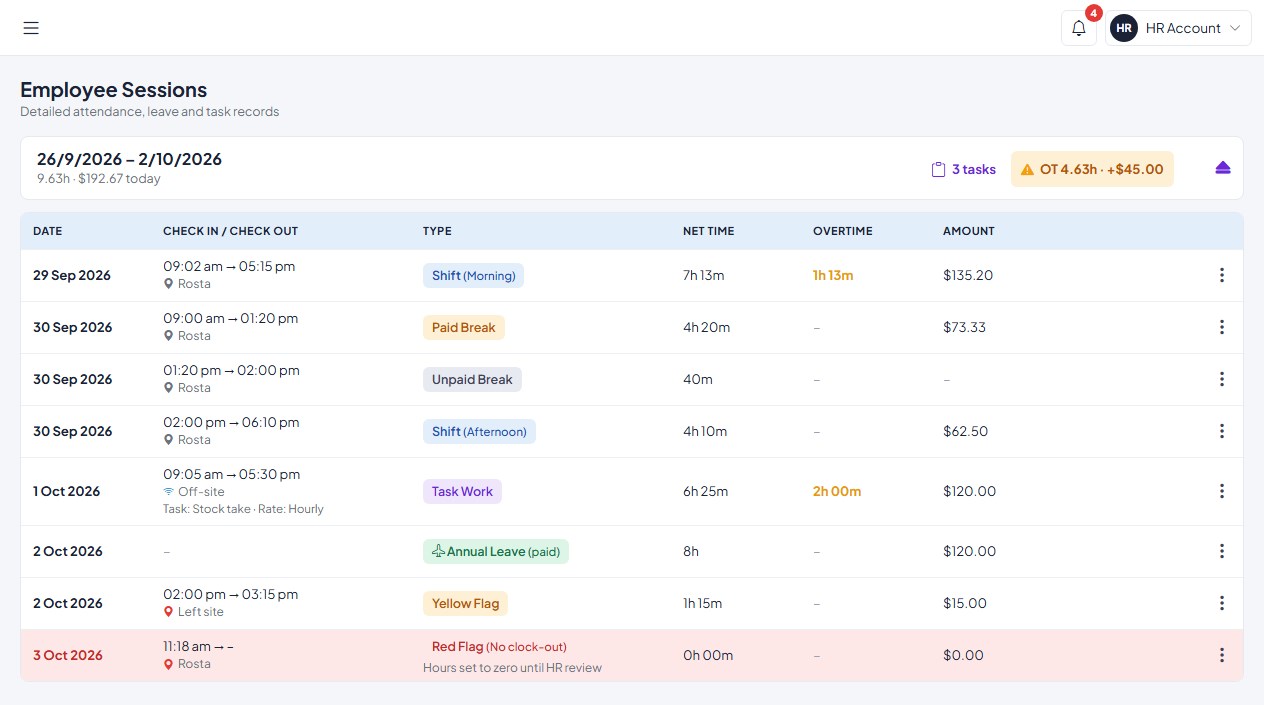1264x705 pixels.
Task: Expand the HR Account dropdown
Action: pyautogui.click(x=1179, y=28)
